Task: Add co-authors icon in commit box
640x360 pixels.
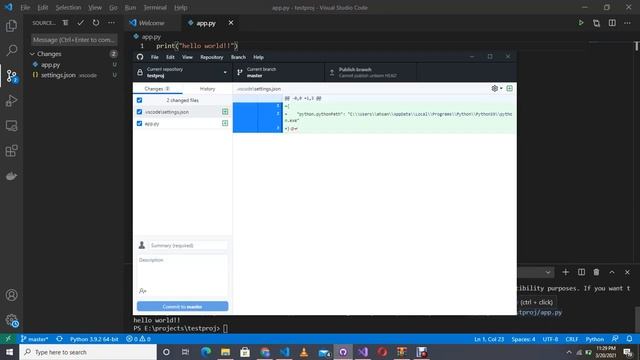Action: click(142, 291)
